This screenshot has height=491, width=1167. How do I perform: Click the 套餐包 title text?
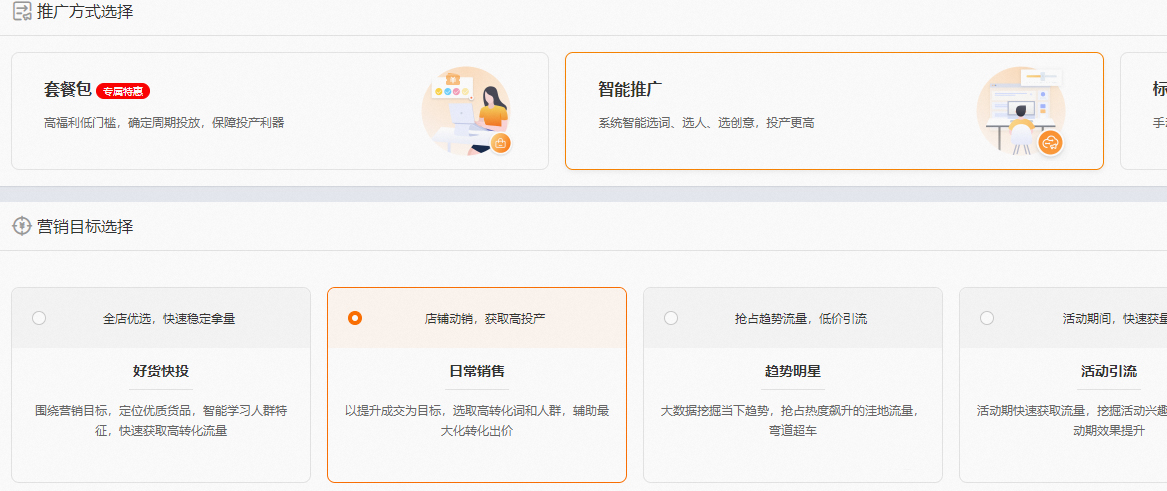68,90
